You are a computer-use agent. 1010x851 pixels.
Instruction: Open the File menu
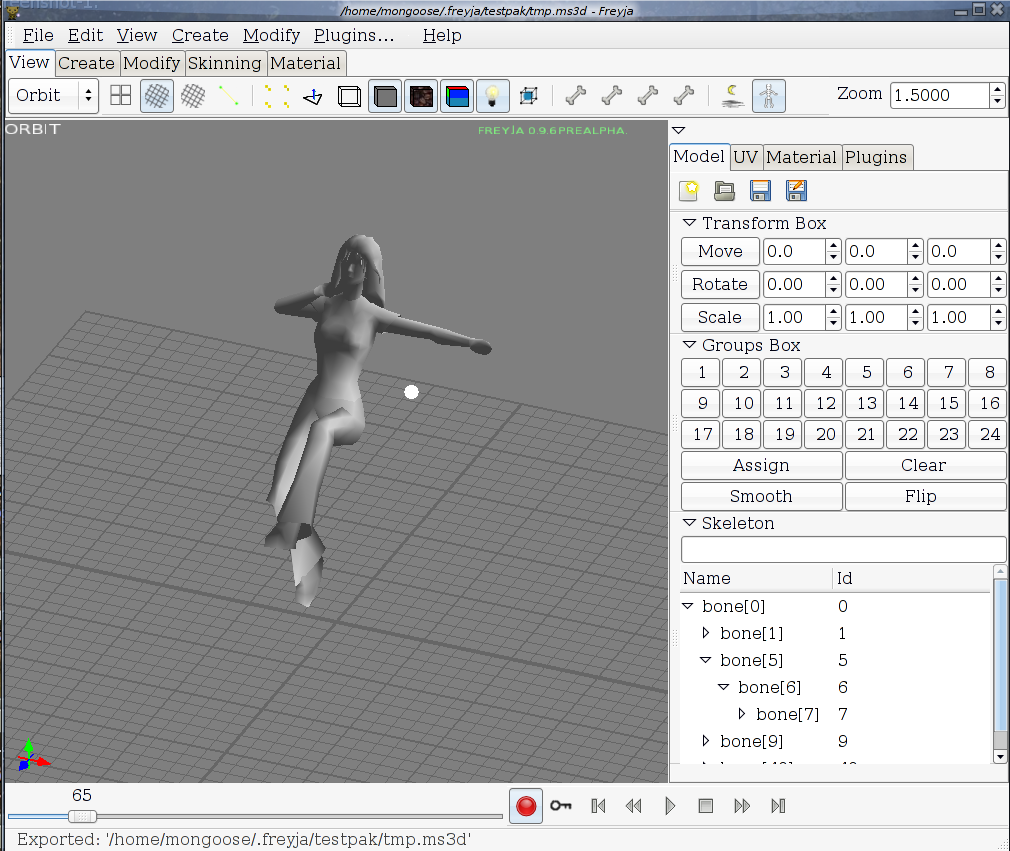(38, 35)
